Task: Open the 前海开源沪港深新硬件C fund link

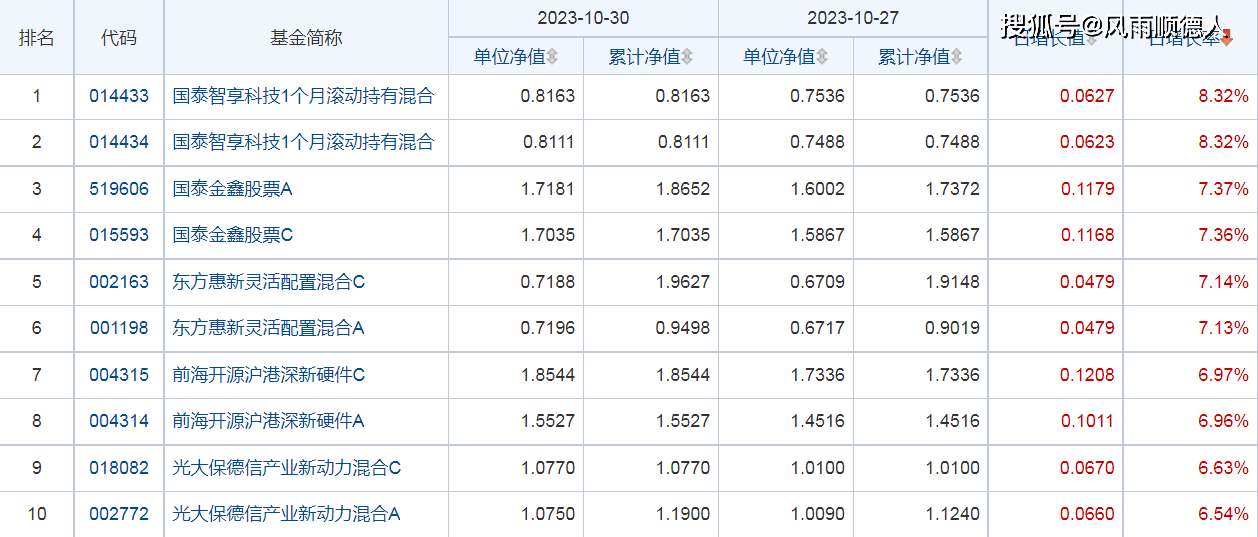Action: (x=269, y=375)
